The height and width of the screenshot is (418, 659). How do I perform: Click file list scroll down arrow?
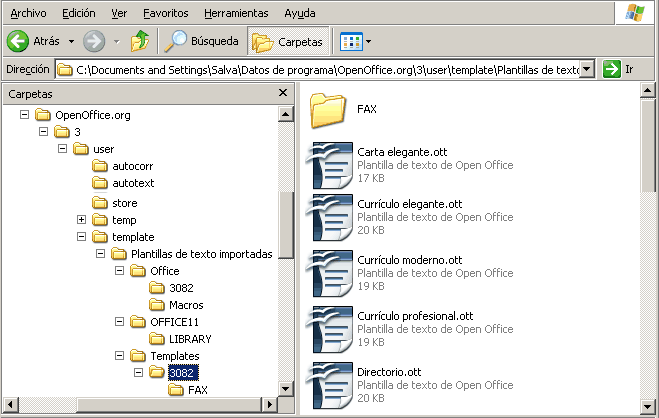tap(647, 406)
